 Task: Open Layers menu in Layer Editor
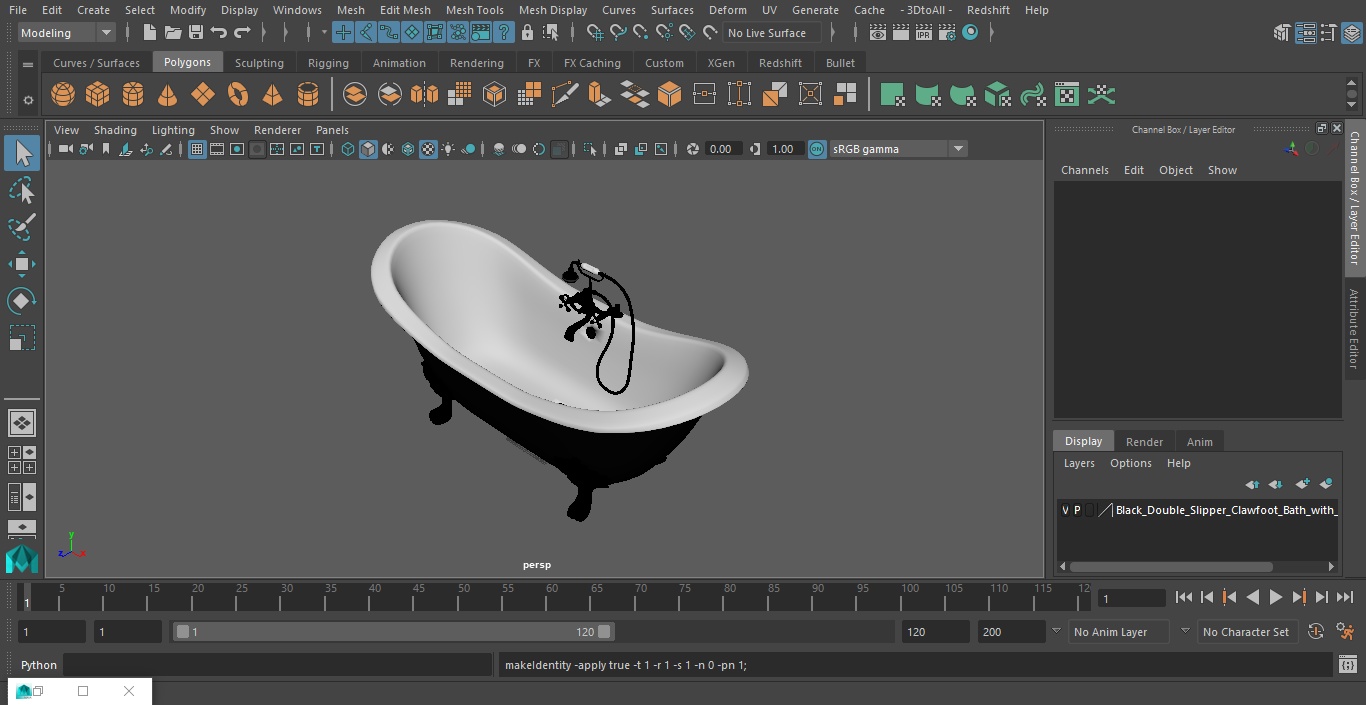click(1078, 463)
